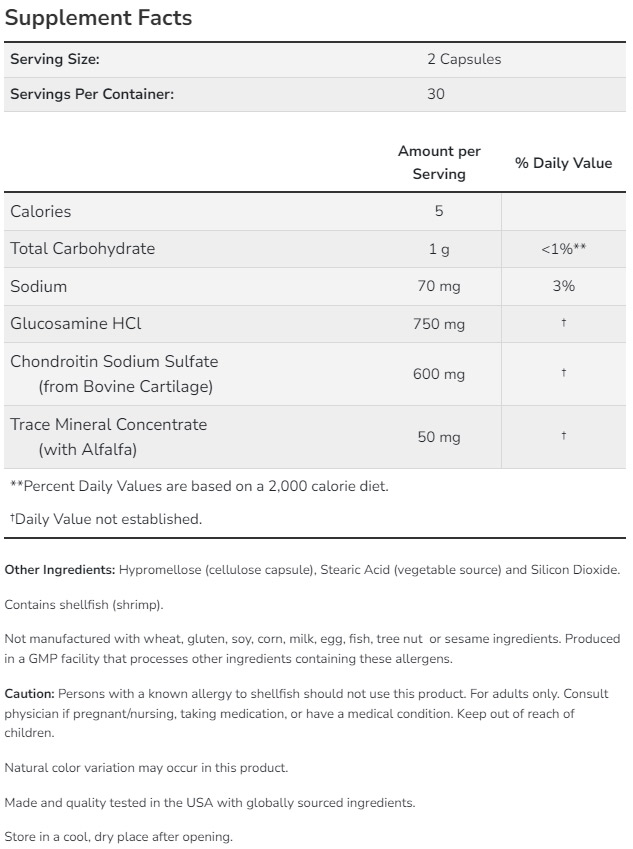This screenshot has height=849, width=633.
Task: Click the Serving Size label
Action: point(55,59)
